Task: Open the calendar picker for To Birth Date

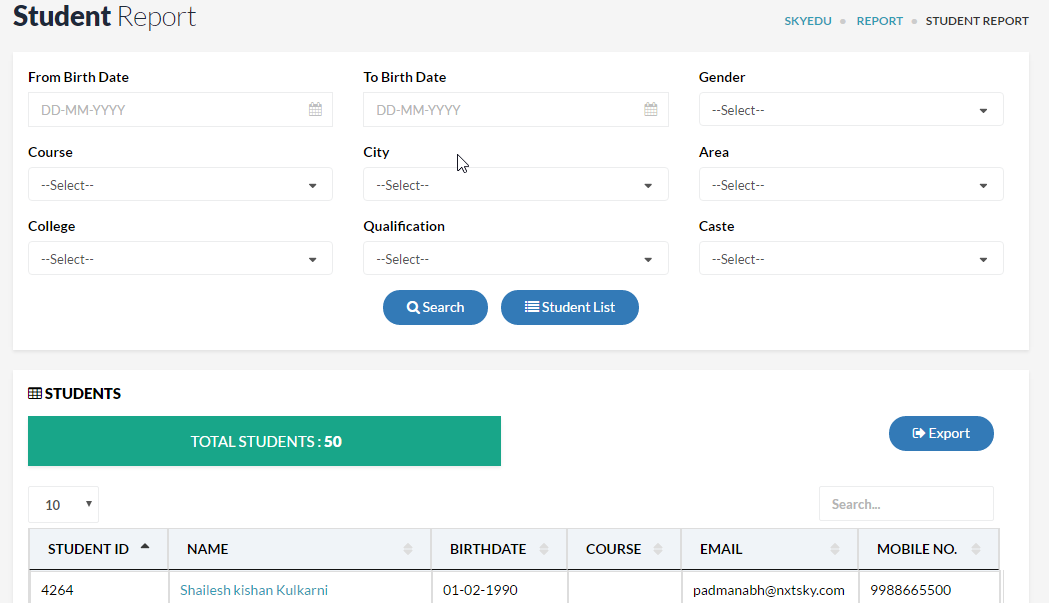Action: click(x=650, y=109)
